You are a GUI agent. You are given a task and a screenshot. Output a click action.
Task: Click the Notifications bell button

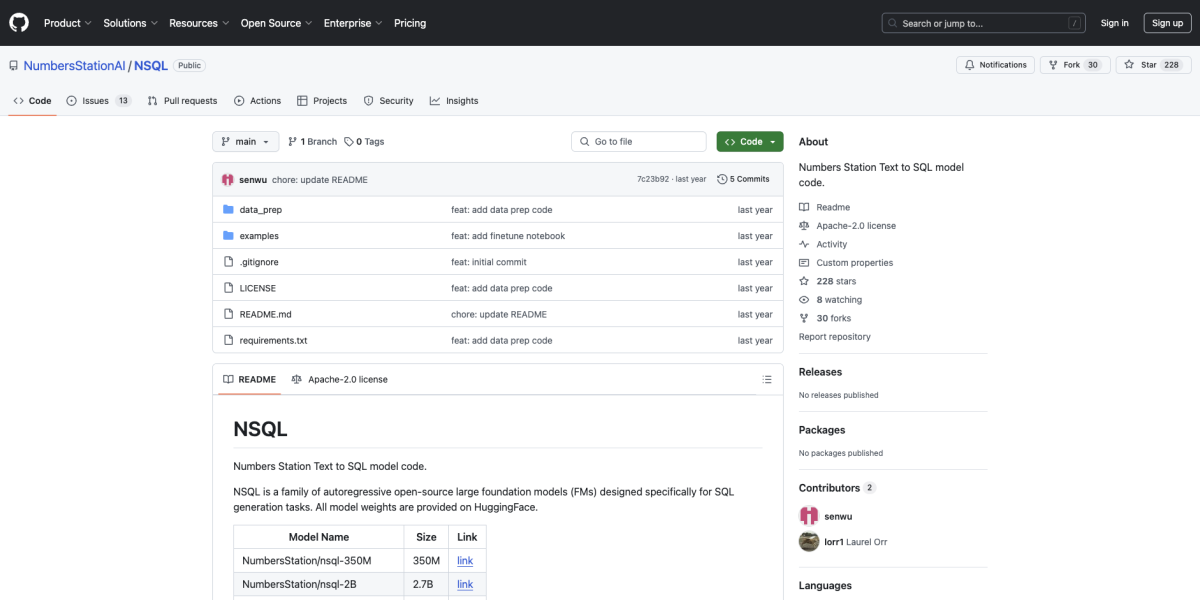coord(995,65)
